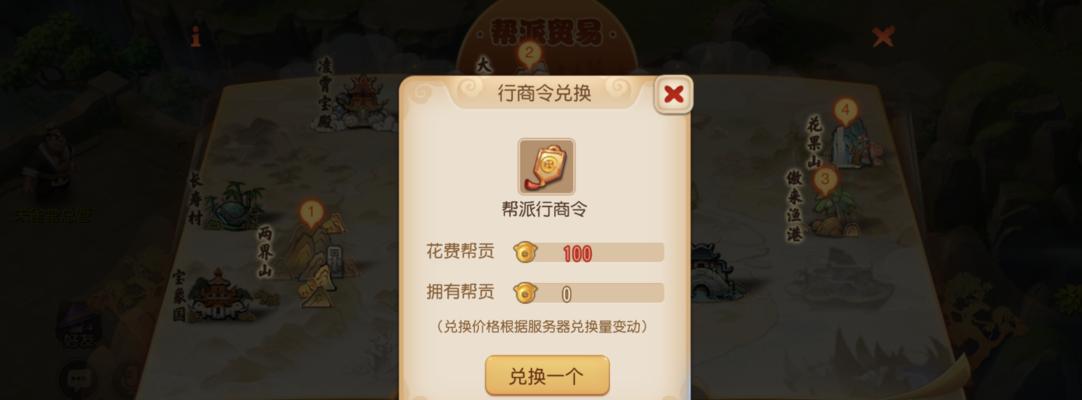
Task: Select map marker number 2 at top
Action: 529,54
